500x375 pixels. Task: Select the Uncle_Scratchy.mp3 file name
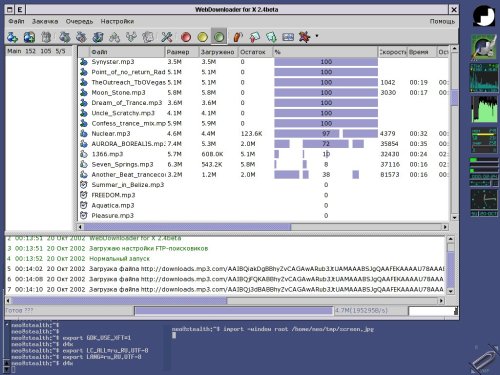123,113
